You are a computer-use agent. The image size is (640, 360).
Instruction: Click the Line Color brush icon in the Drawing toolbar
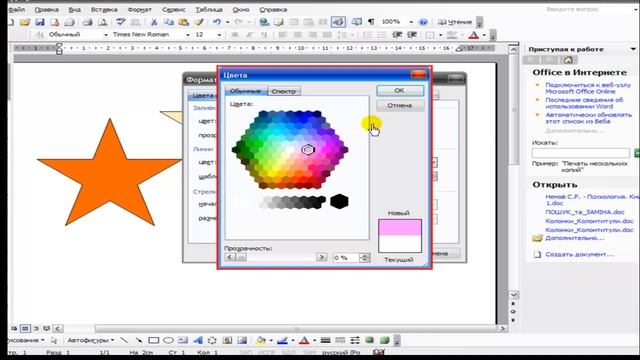pyautogui.click(x=282, y=340)
